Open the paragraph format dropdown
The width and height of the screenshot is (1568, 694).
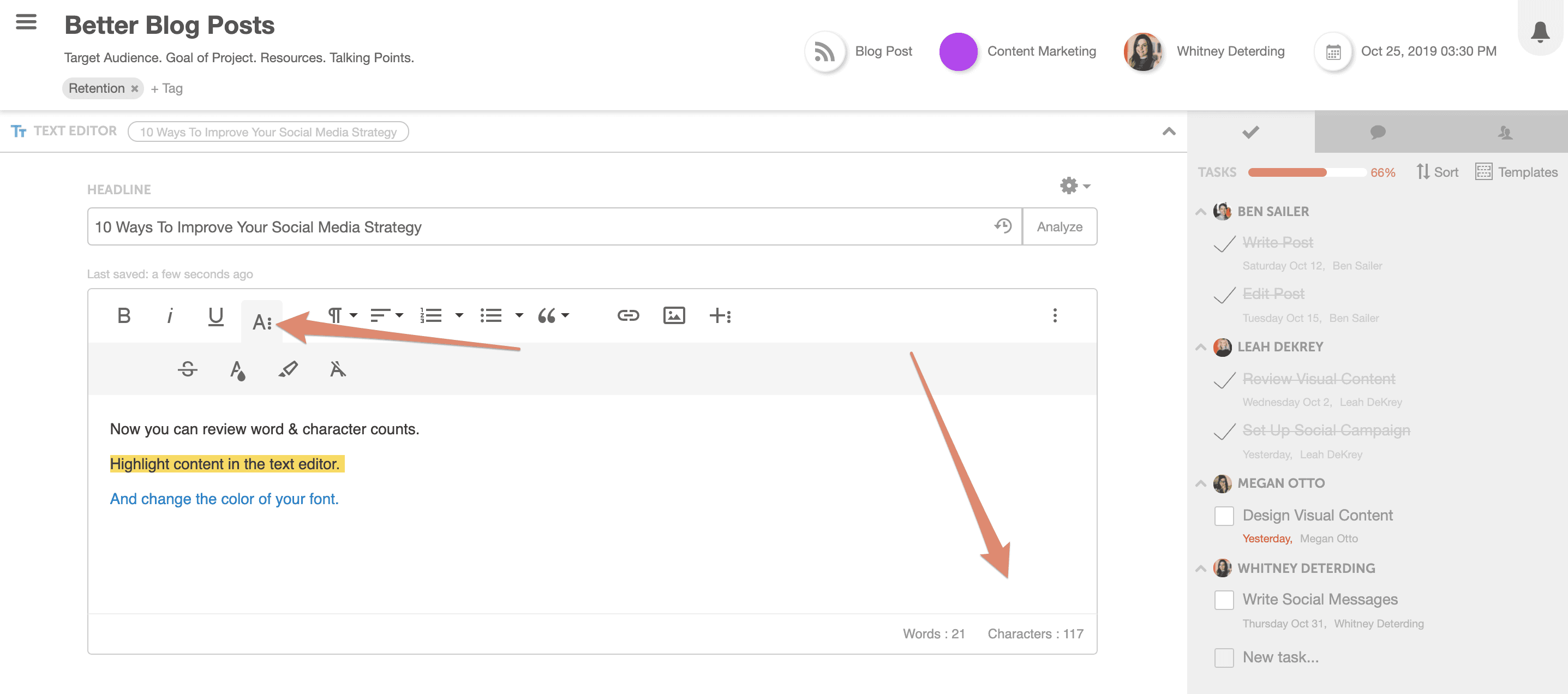(342, 315)
